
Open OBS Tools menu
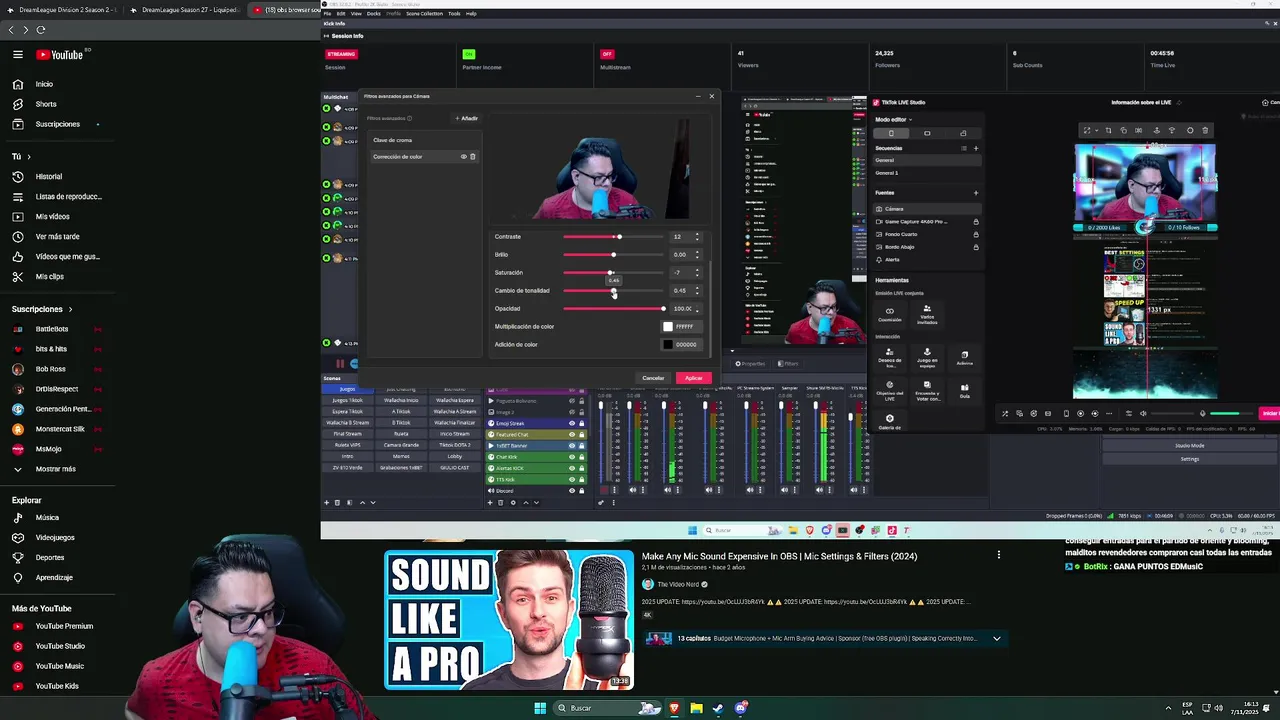point(454,14)
